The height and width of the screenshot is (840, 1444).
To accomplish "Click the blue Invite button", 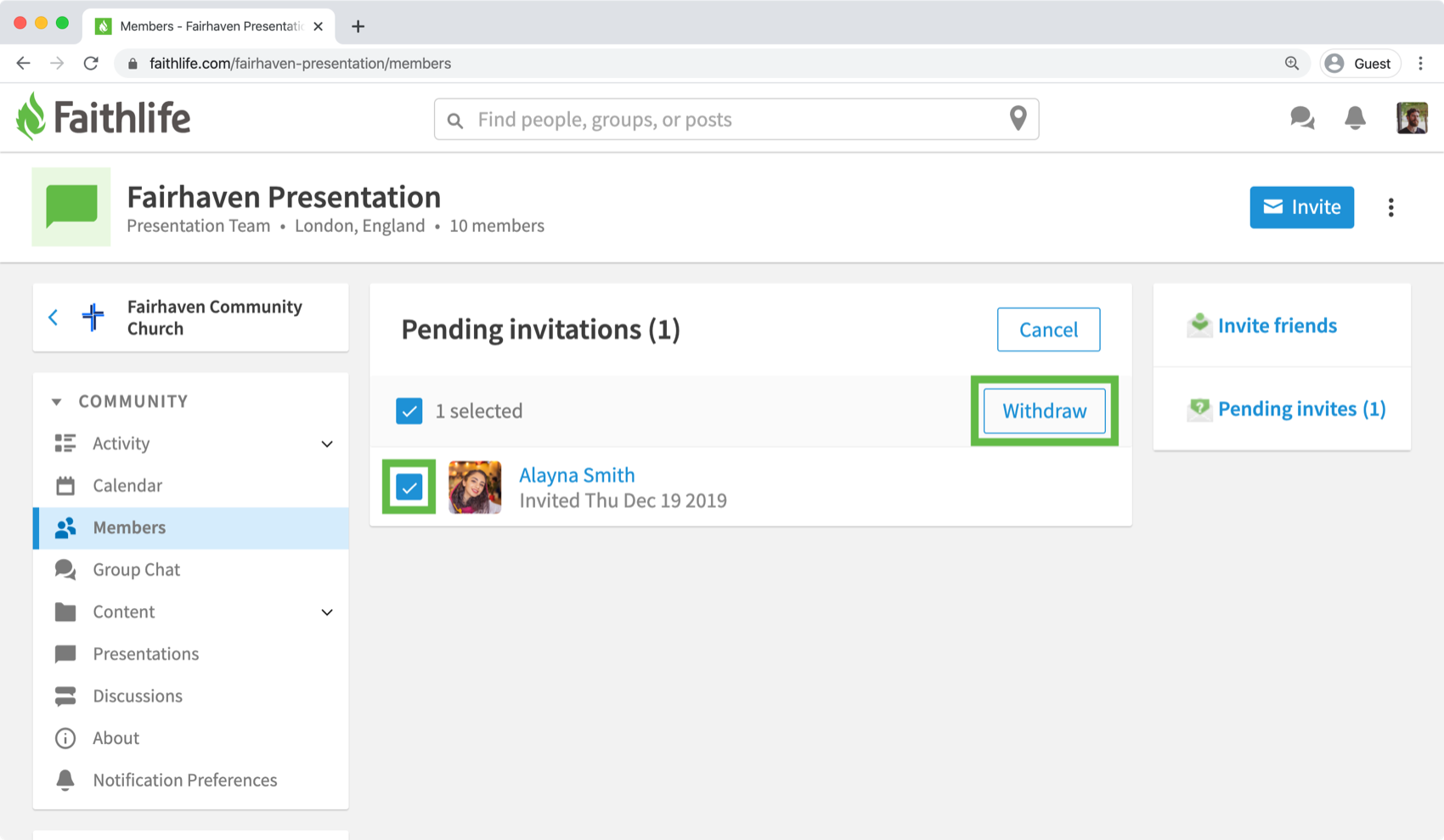I will click(x=1301, y=207).
